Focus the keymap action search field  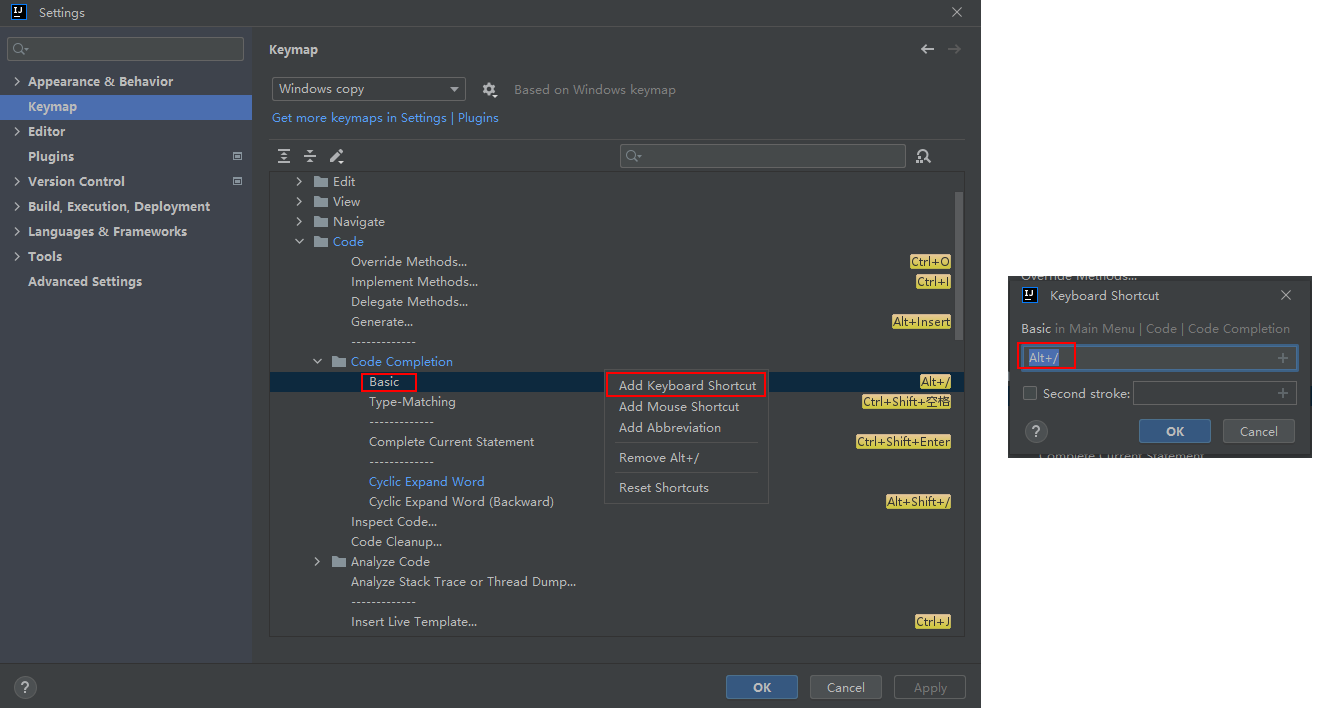tap(762, 156)
